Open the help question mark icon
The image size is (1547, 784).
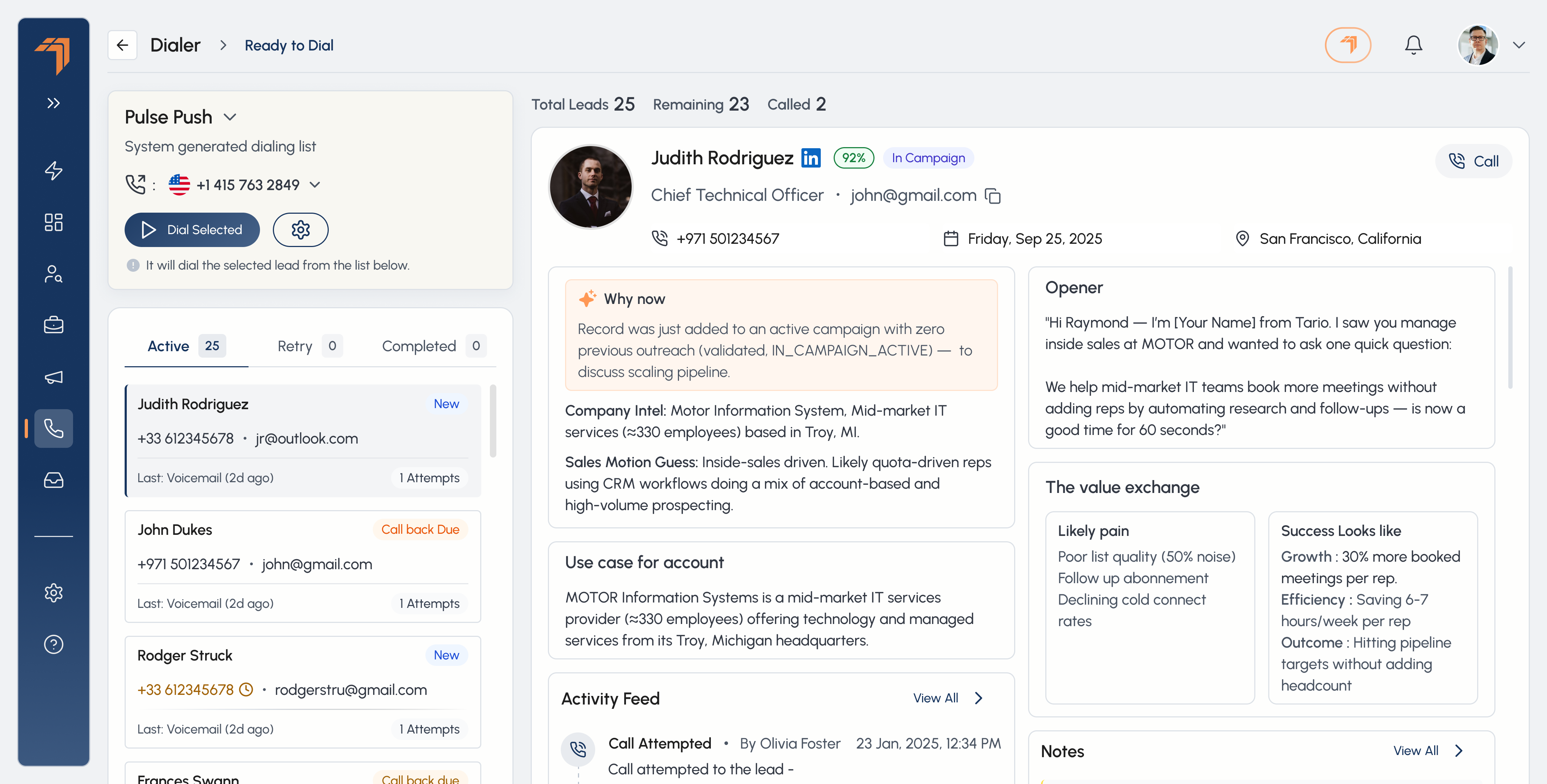pyautogui.click(x=53, y=644)
